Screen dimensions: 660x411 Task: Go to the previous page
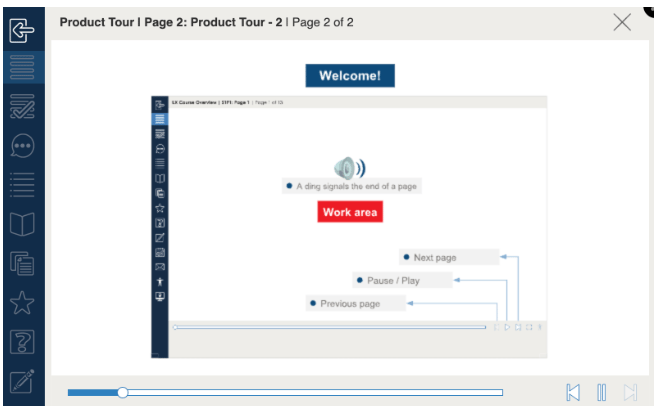573,392
